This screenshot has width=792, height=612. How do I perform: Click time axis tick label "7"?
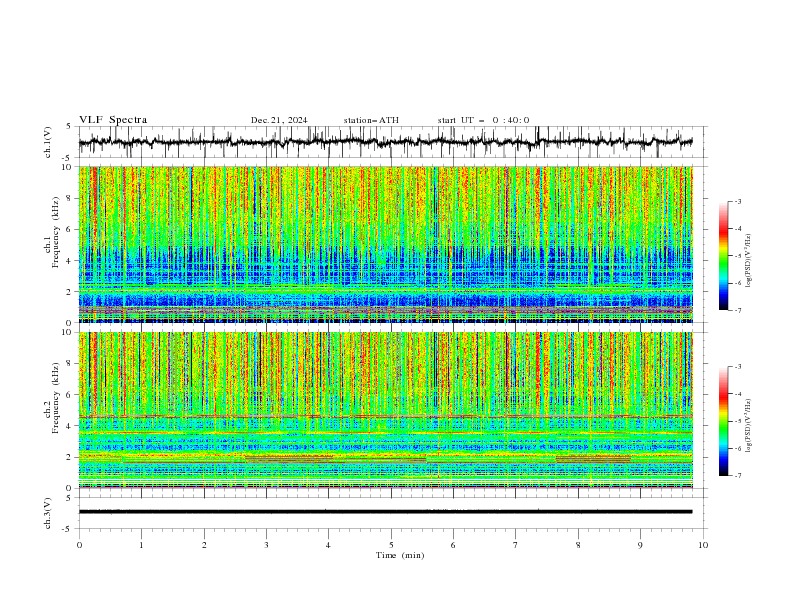pos(516,545)
